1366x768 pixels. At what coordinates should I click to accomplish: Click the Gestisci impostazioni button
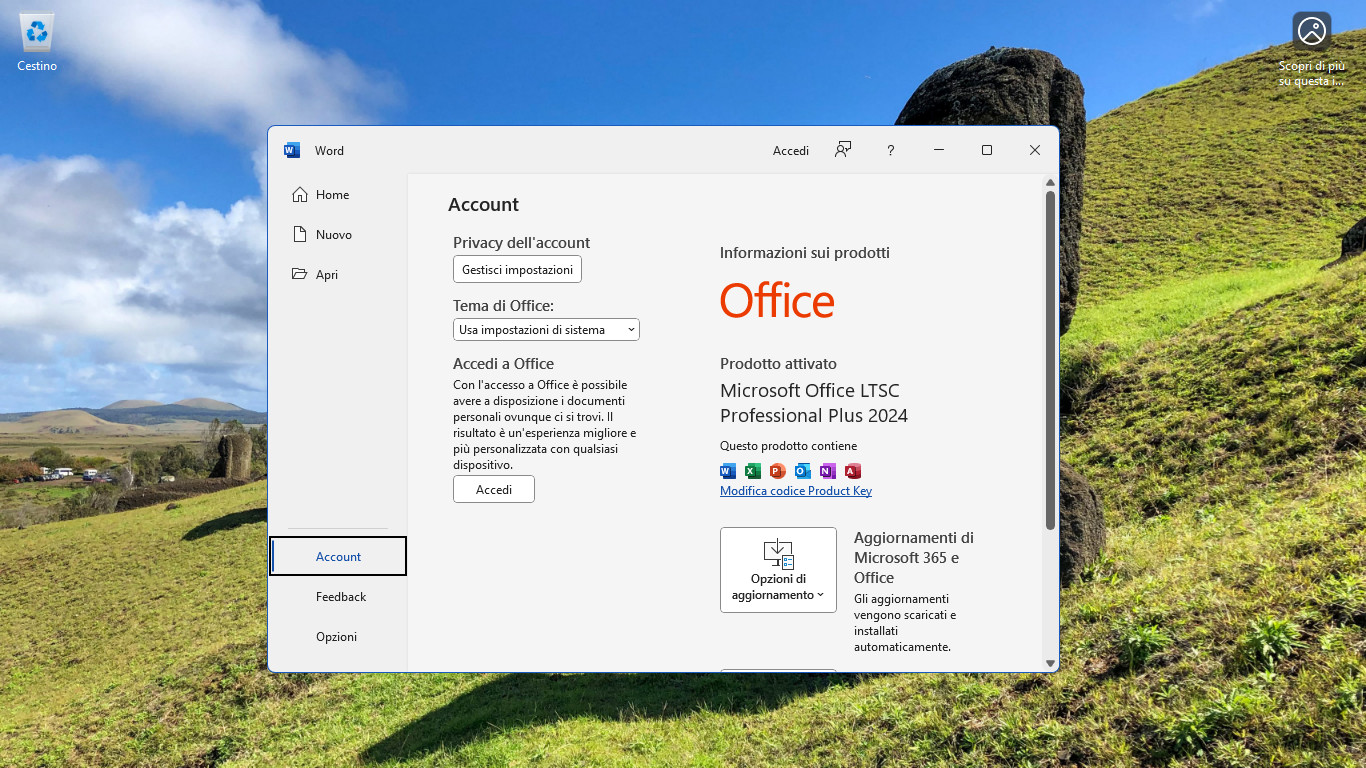point(517,270)
